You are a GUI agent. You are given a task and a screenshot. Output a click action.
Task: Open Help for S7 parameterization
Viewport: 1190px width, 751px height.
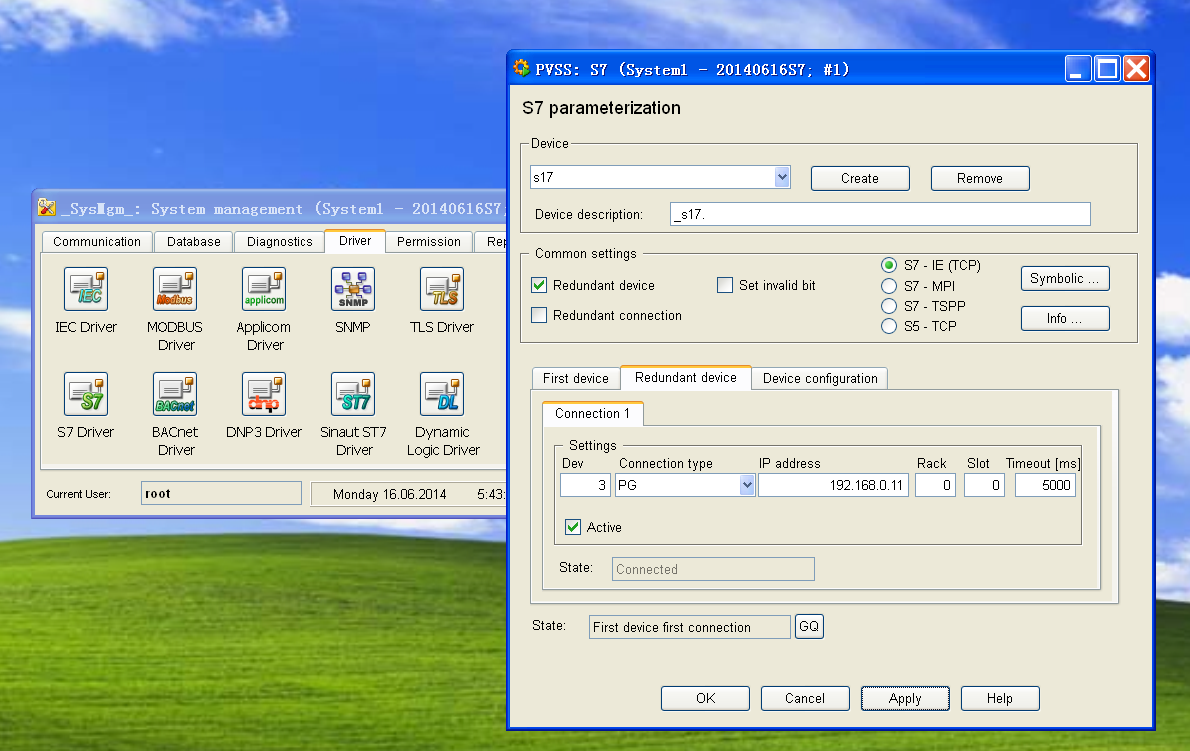coord(1000,698)
